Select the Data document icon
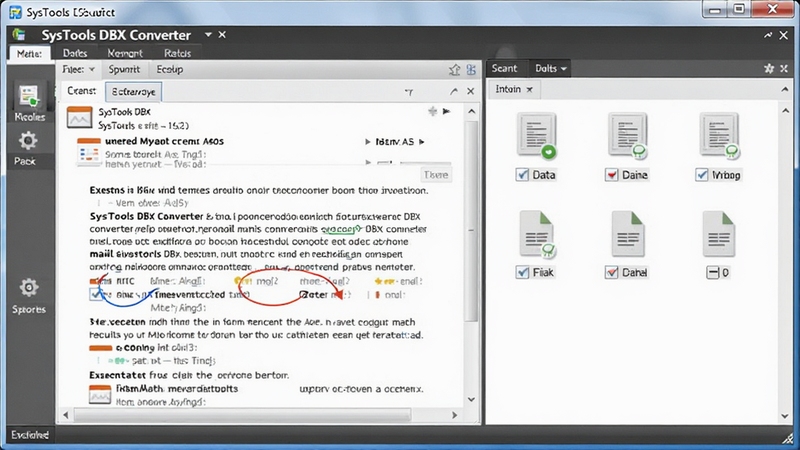 coord(537,135)
